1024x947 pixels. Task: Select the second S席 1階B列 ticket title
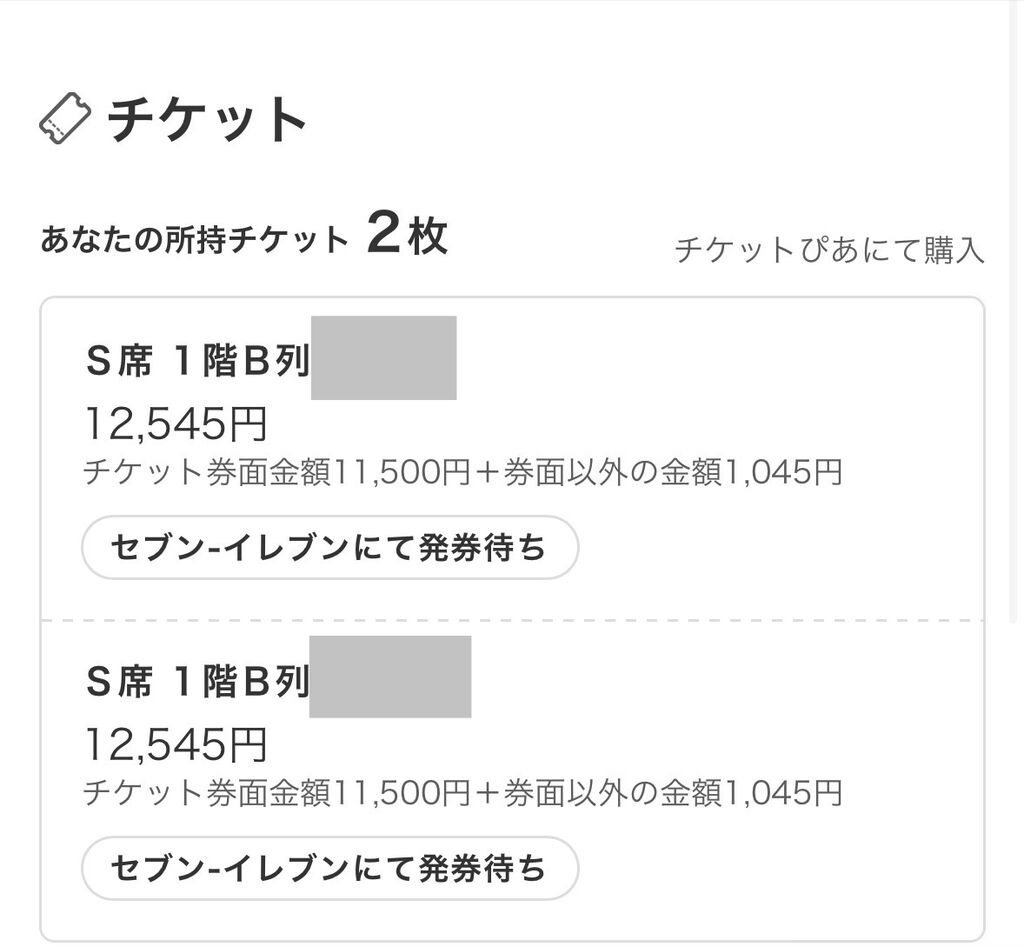(197, 681)
